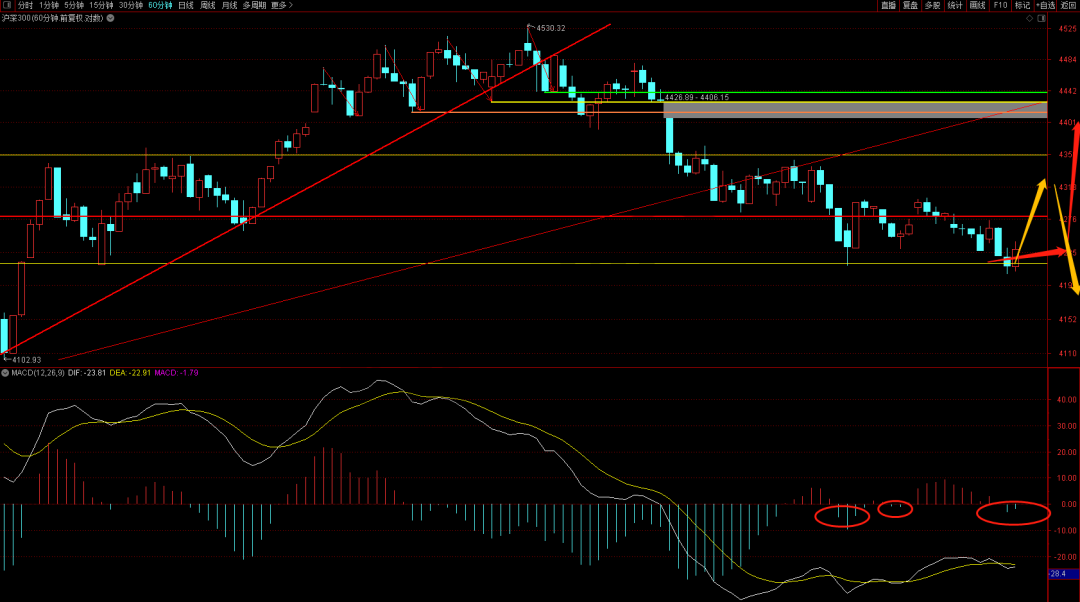1080x602 pixels.
Task: Click the 直播 live button
Action: [888, 5]
